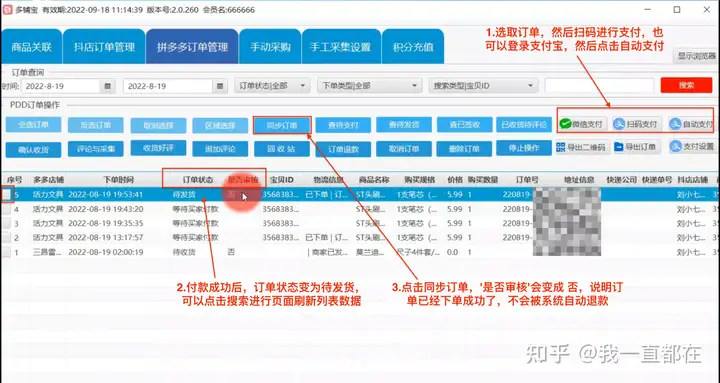Screen dimensions: 720x383
Task: Click the 导出二维码 QR code button
Action: pos(583,147)
